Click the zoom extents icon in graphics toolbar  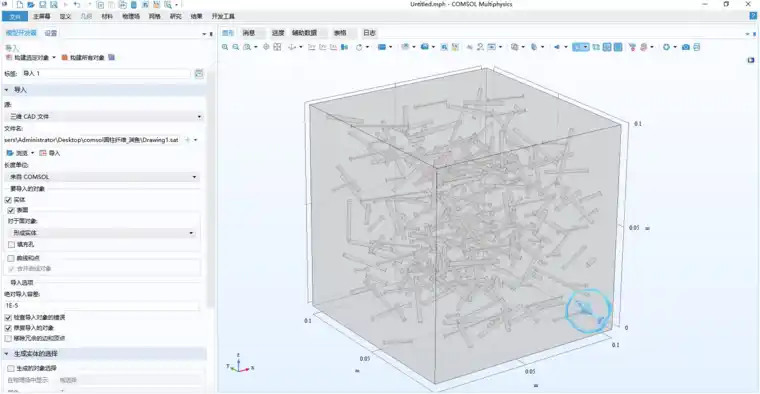click(x=277, y=47)
